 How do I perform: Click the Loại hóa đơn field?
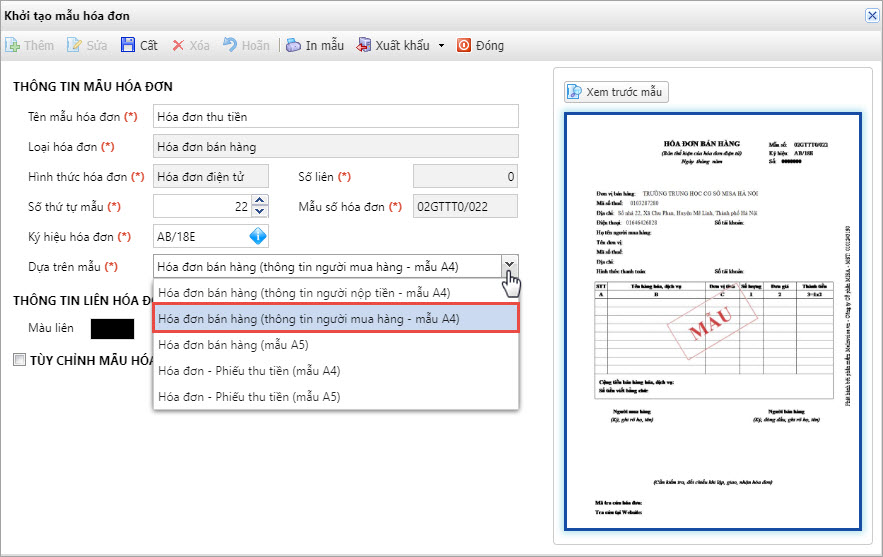tap(336, 146)
